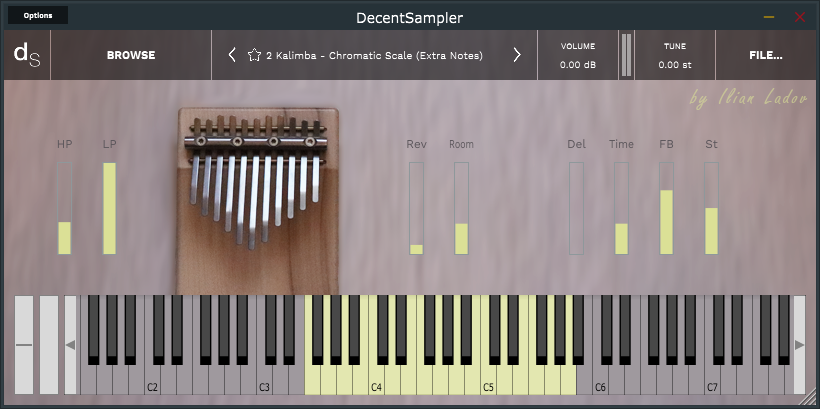
Task: Play the C5 key on keyboard
Action: (x=488, y=380)
